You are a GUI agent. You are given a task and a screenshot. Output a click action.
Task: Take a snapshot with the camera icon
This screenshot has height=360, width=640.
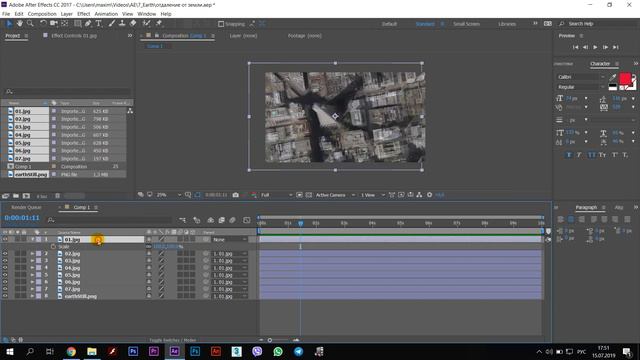(x=236, y=195)
